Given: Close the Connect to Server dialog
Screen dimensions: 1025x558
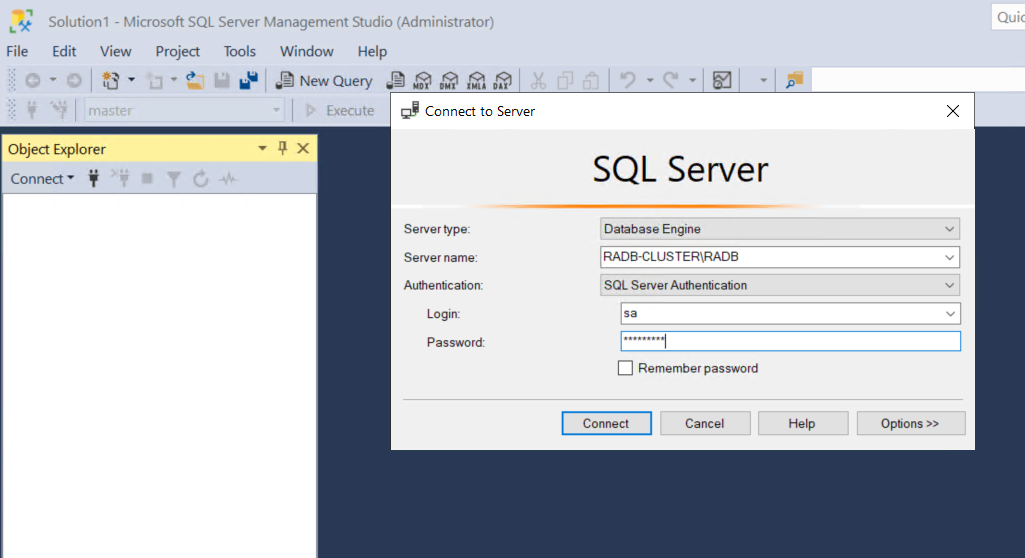Looking at the screenshot, I should 952,111.
